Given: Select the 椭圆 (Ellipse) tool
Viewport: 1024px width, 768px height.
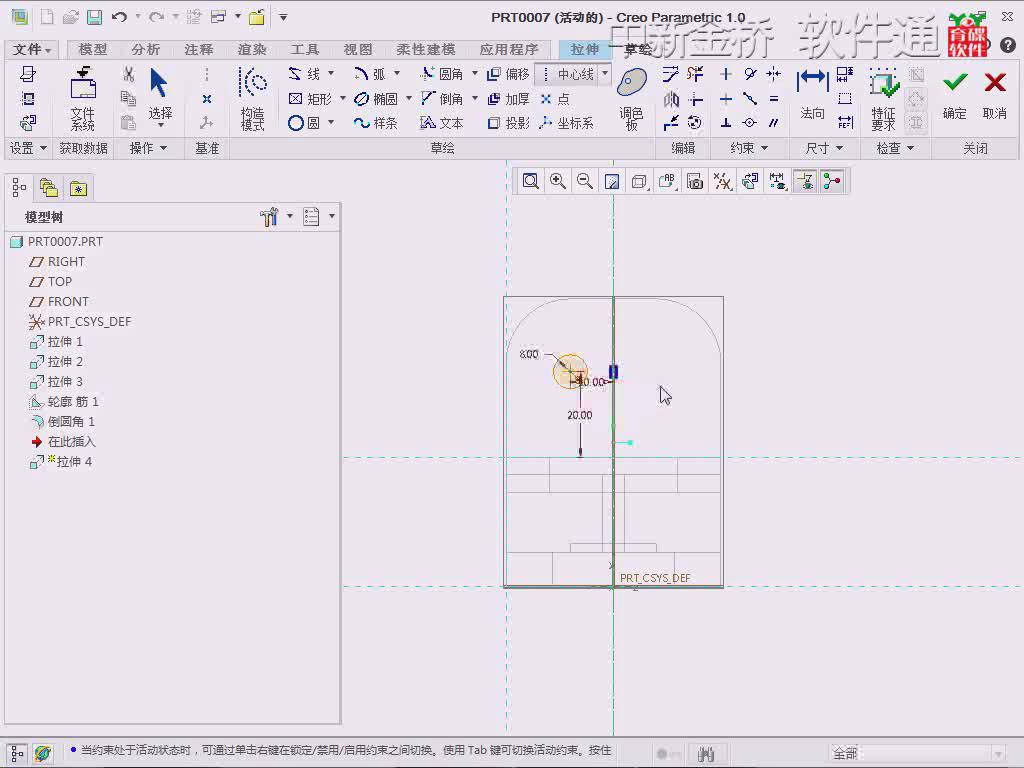Looking at the screenshot, I should pyautogui.click(x=376, y=99).
